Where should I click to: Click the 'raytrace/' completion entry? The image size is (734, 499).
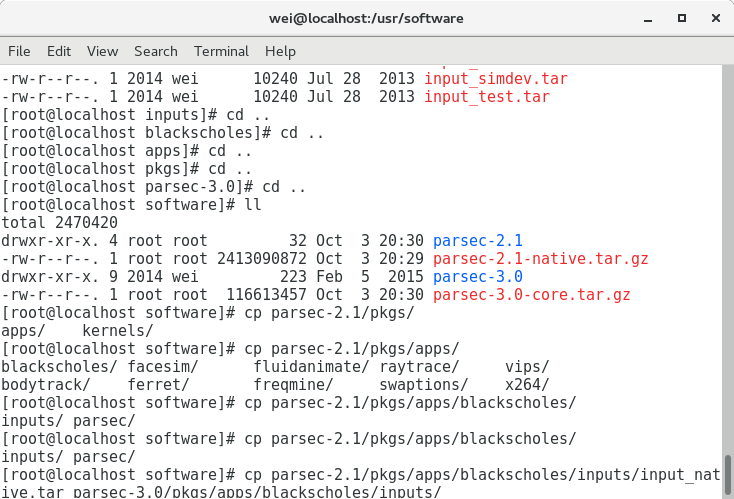tap(419, 368)
